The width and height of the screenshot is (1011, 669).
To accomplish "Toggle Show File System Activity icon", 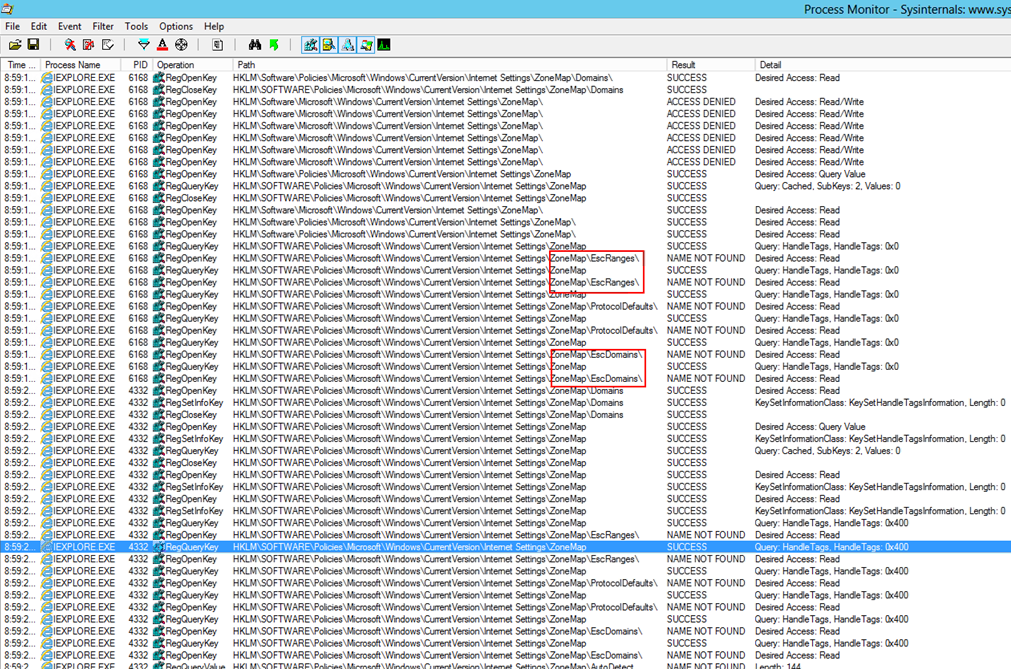I will [329, 44].
